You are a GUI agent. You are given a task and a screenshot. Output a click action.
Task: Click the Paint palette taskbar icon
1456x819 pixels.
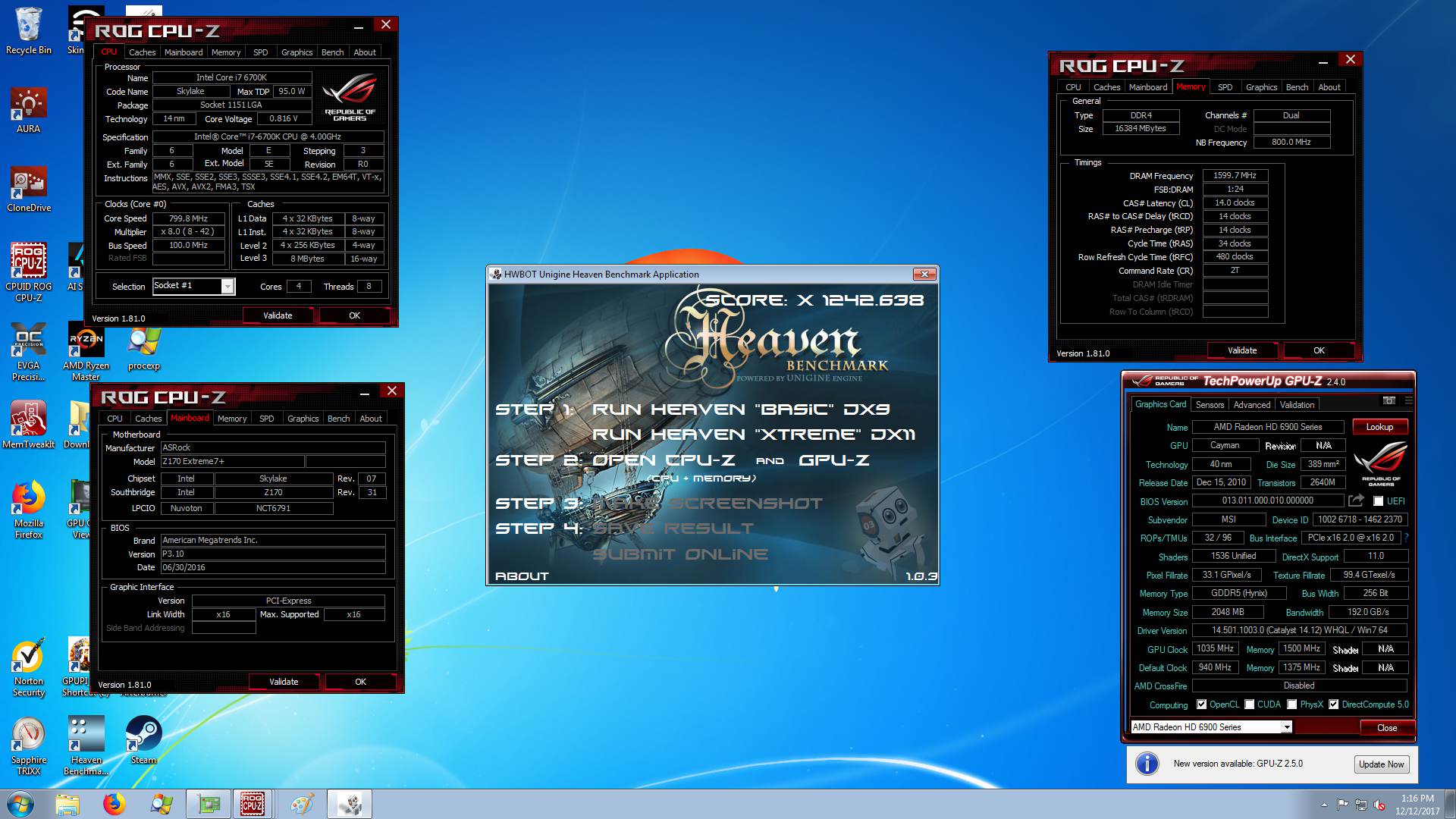[302, 804]
